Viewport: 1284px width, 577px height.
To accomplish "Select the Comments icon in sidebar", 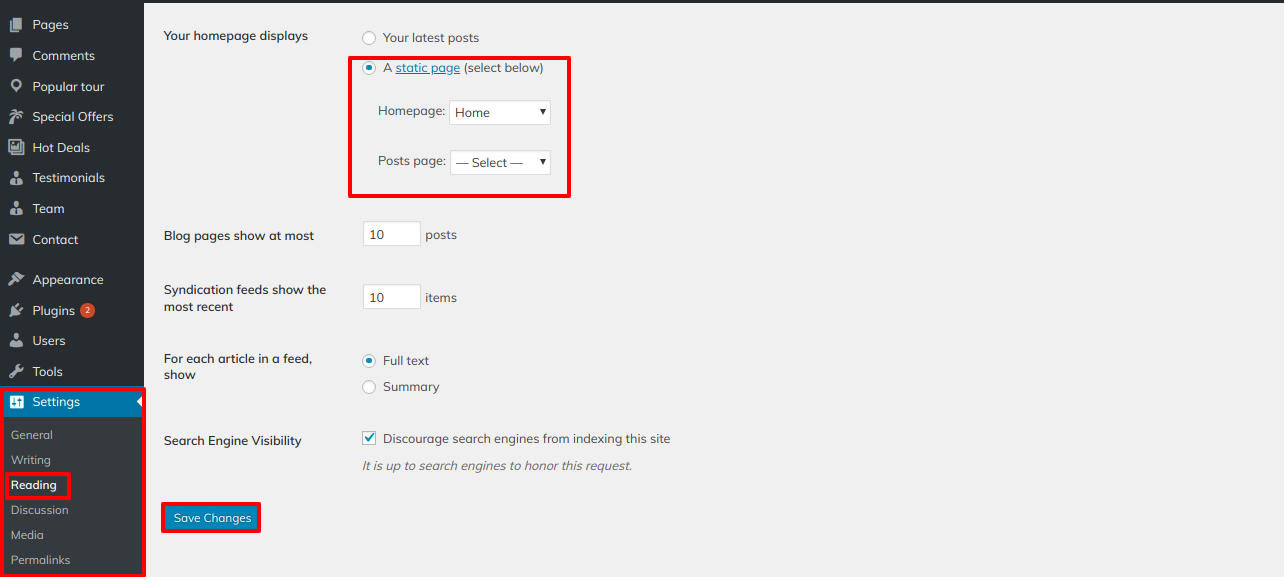I will (16, 55).
